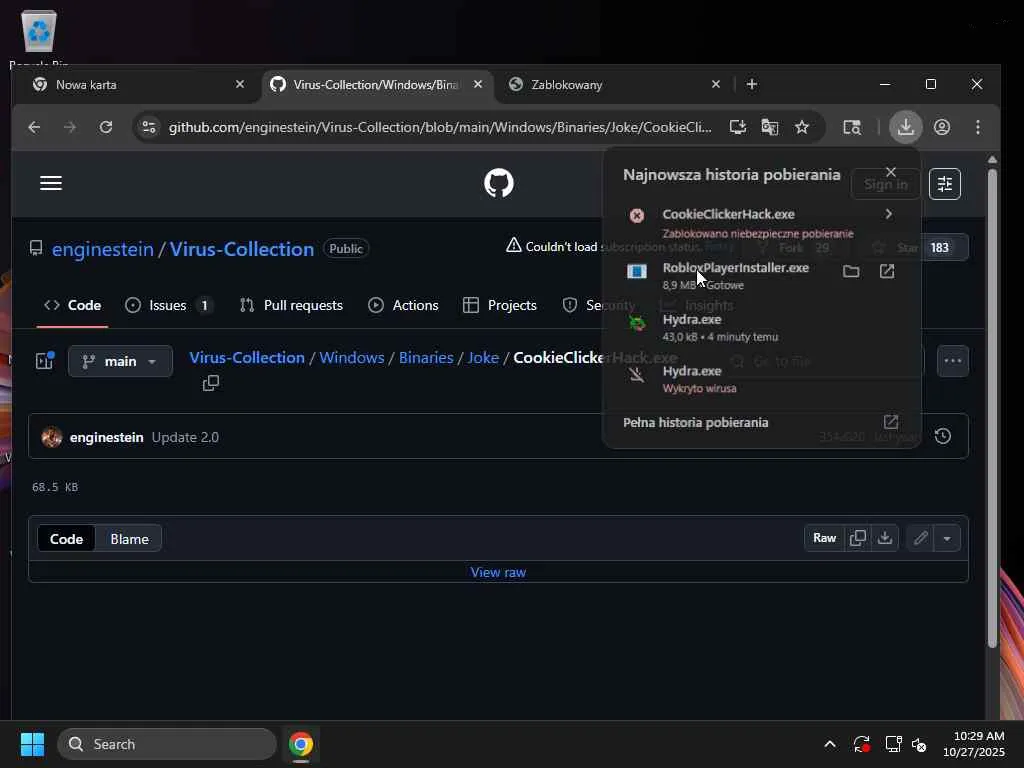Go to the Joke folder in breadcrumb
Viewport: 1024px width, 768px height.
tap(483, 358)
